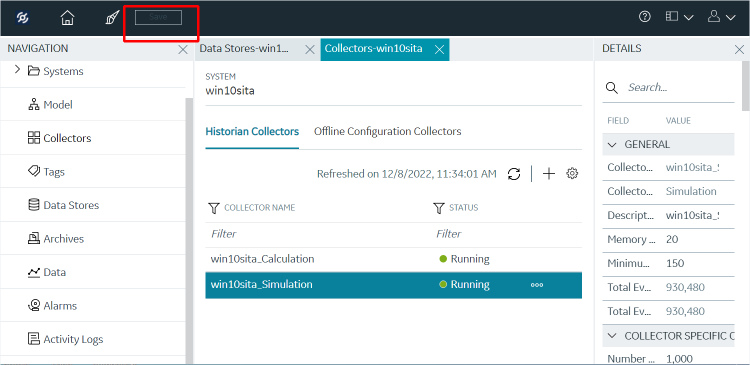750x365 pixels.
Task: Open the user account dropdown
Action: pyautogui.click(x=721, y=17)
